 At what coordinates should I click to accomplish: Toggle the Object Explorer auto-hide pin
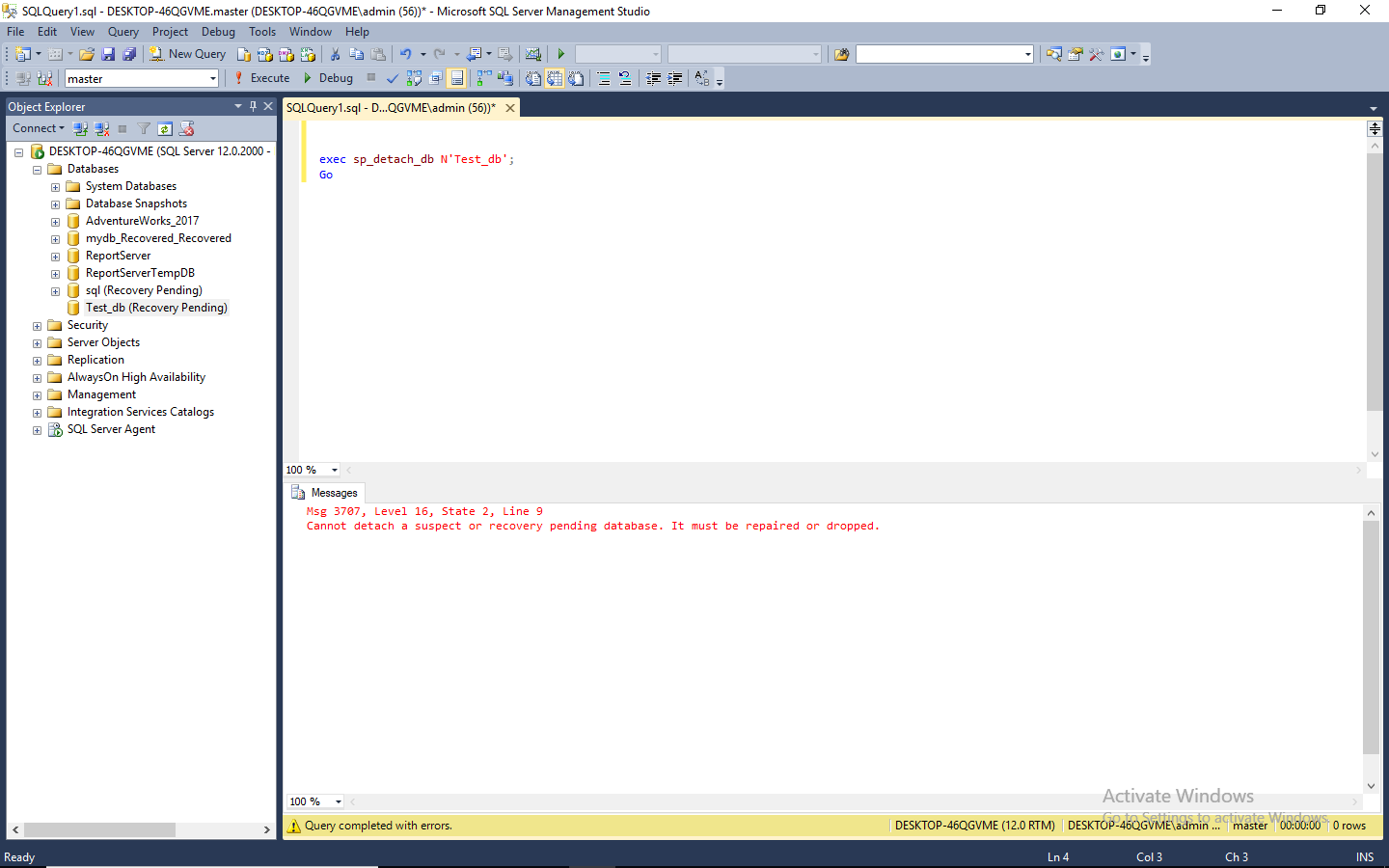pos(254,106)
